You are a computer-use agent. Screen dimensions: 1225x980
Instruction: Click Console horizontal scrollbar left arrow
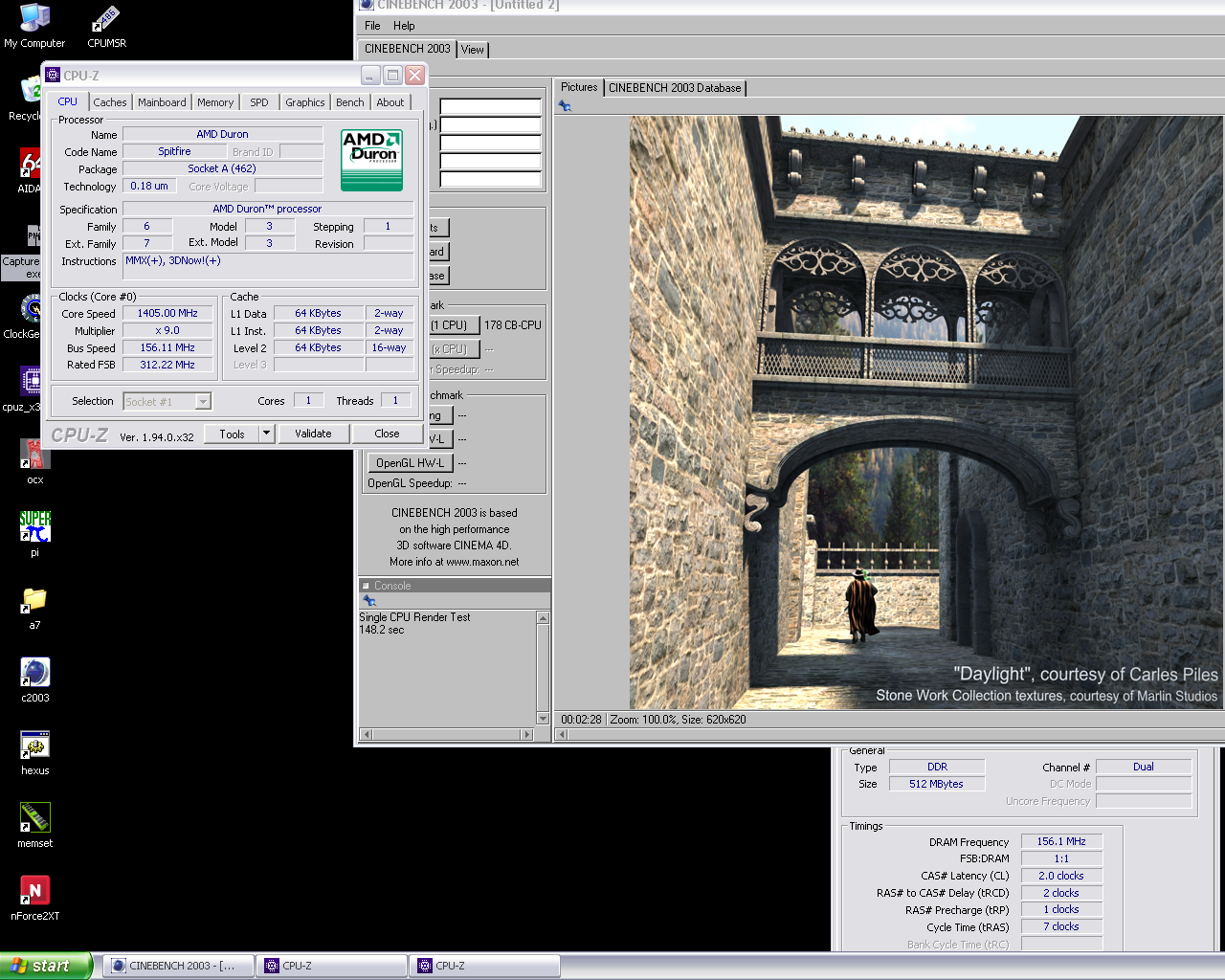point(366,735)
